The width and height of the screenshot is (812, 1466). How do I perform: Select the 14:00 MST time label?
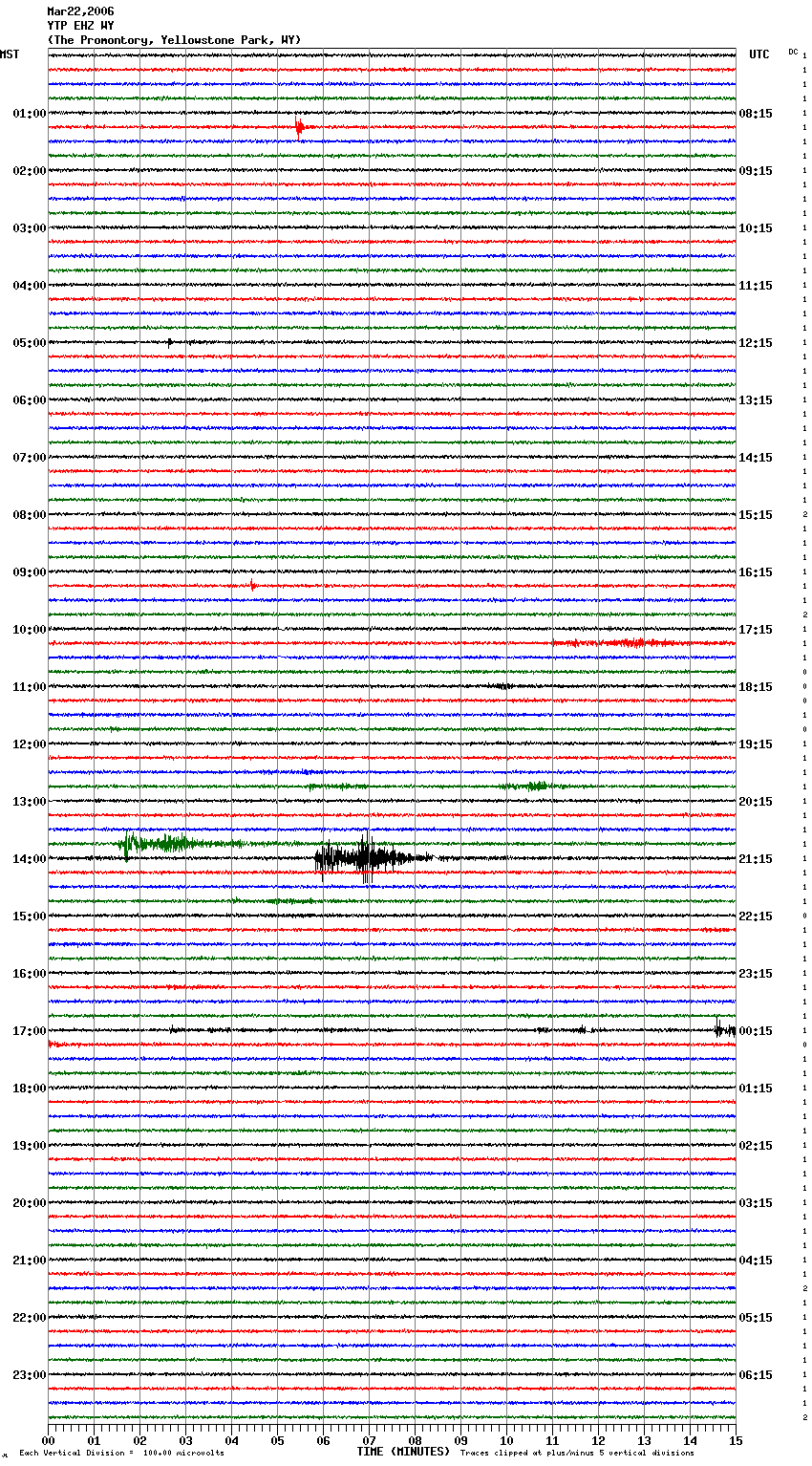[30, 859]
